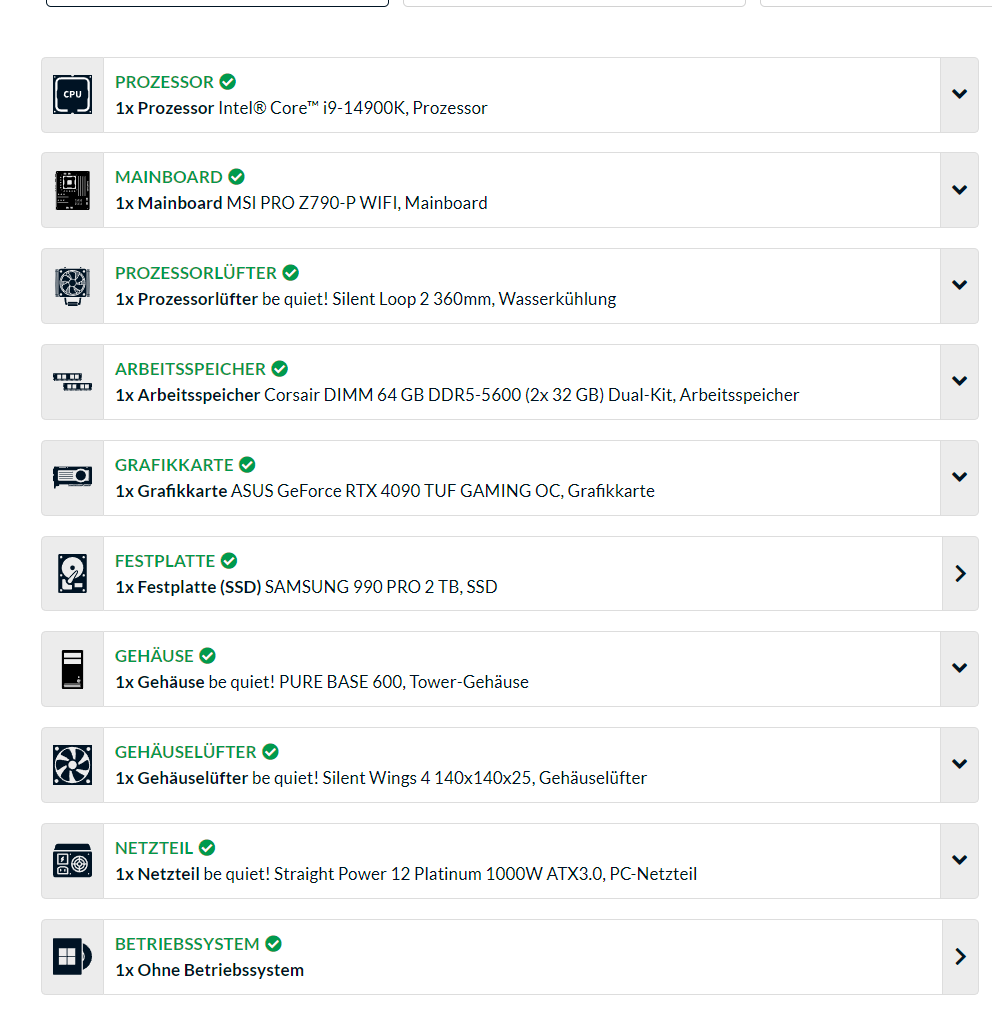The image size is (992, 1016).
Task: Open the Betriebssystem section right arrow
Action: [x=960, y=956]
